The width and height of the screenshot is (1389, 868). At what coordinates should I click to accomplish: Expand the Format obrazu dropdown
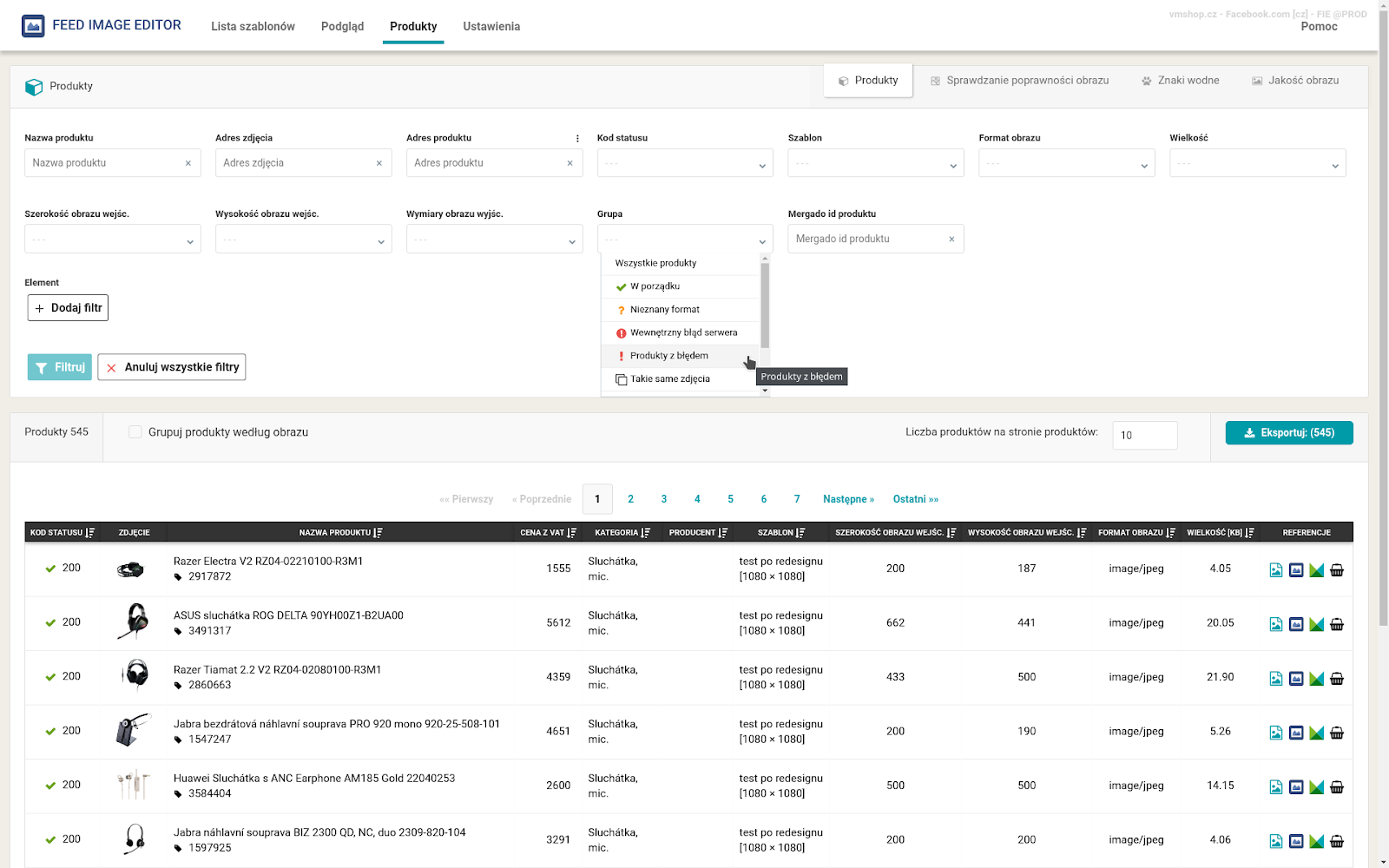click(x=1067, y=163)
